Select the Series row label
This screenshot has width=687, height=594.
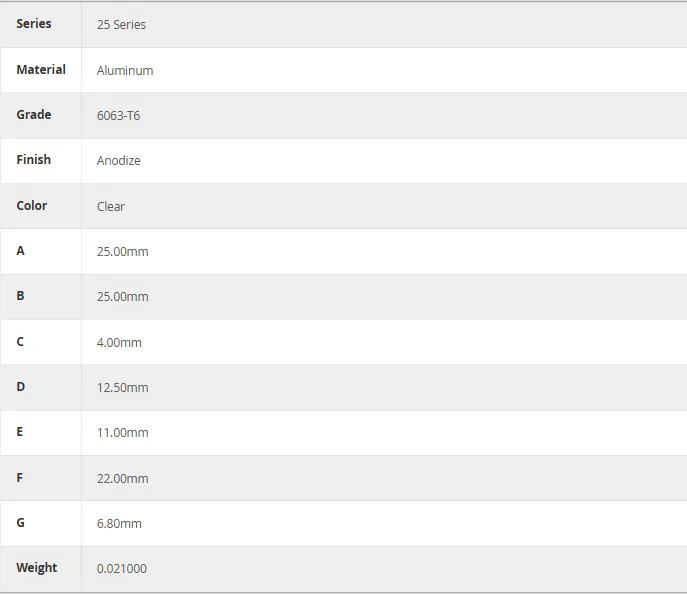pos(34,24)
